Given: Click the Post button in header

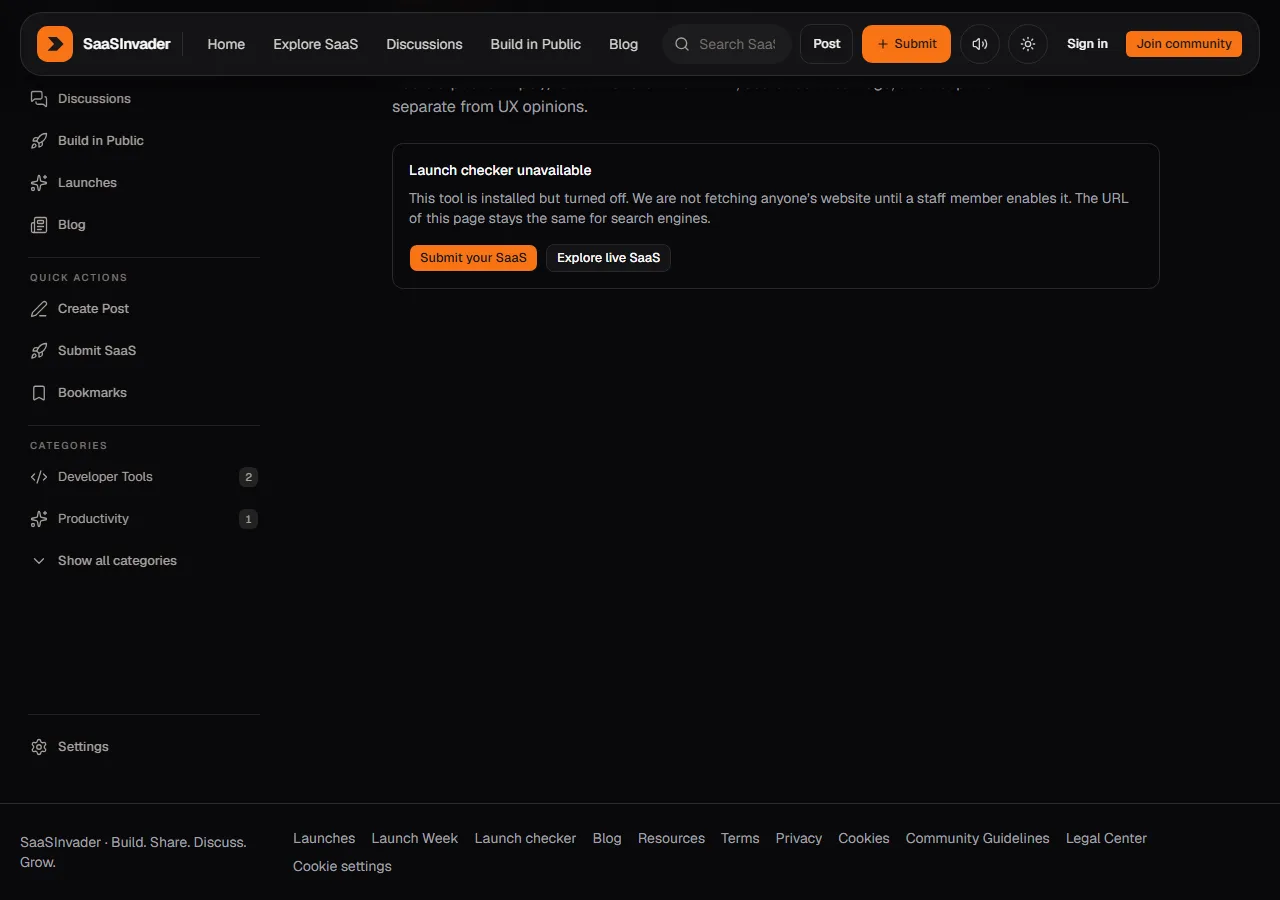Looking at the screenshot, I should tap(827, 44).
